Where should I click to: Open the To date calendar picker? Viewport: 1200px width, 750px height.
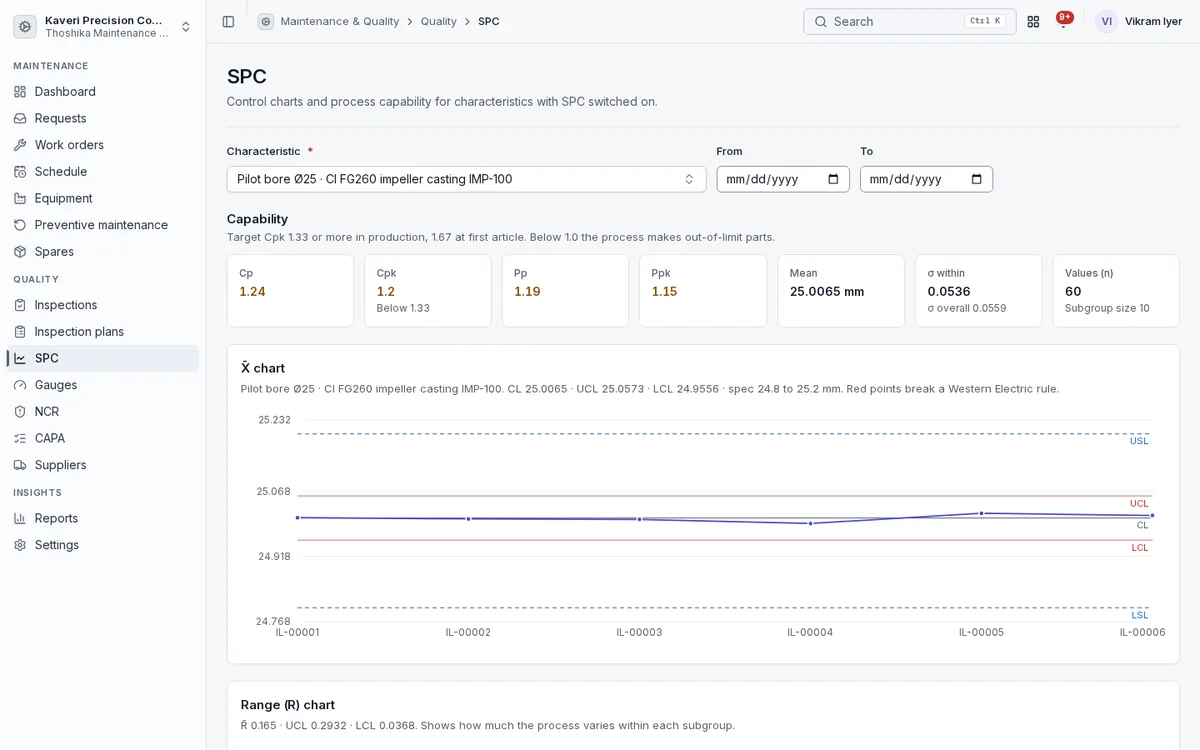click(976, 179)
